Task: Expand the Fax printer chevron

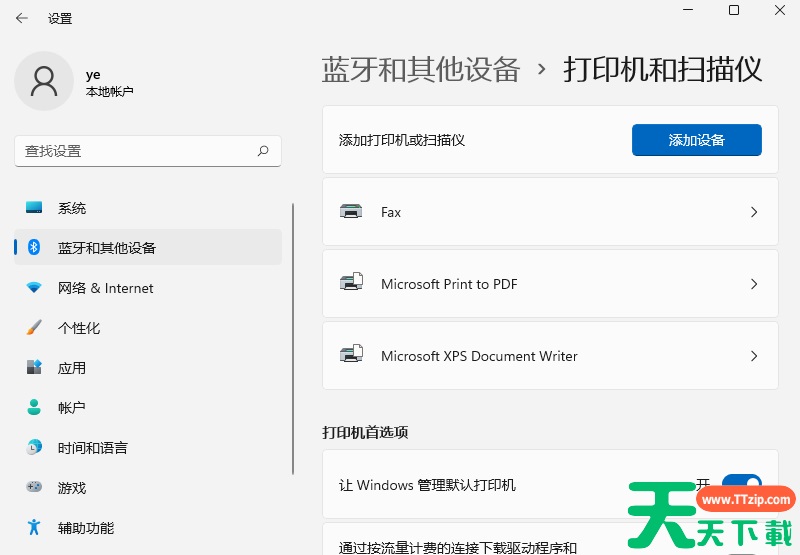Action: pyautogui.click(x=754, y=212)
